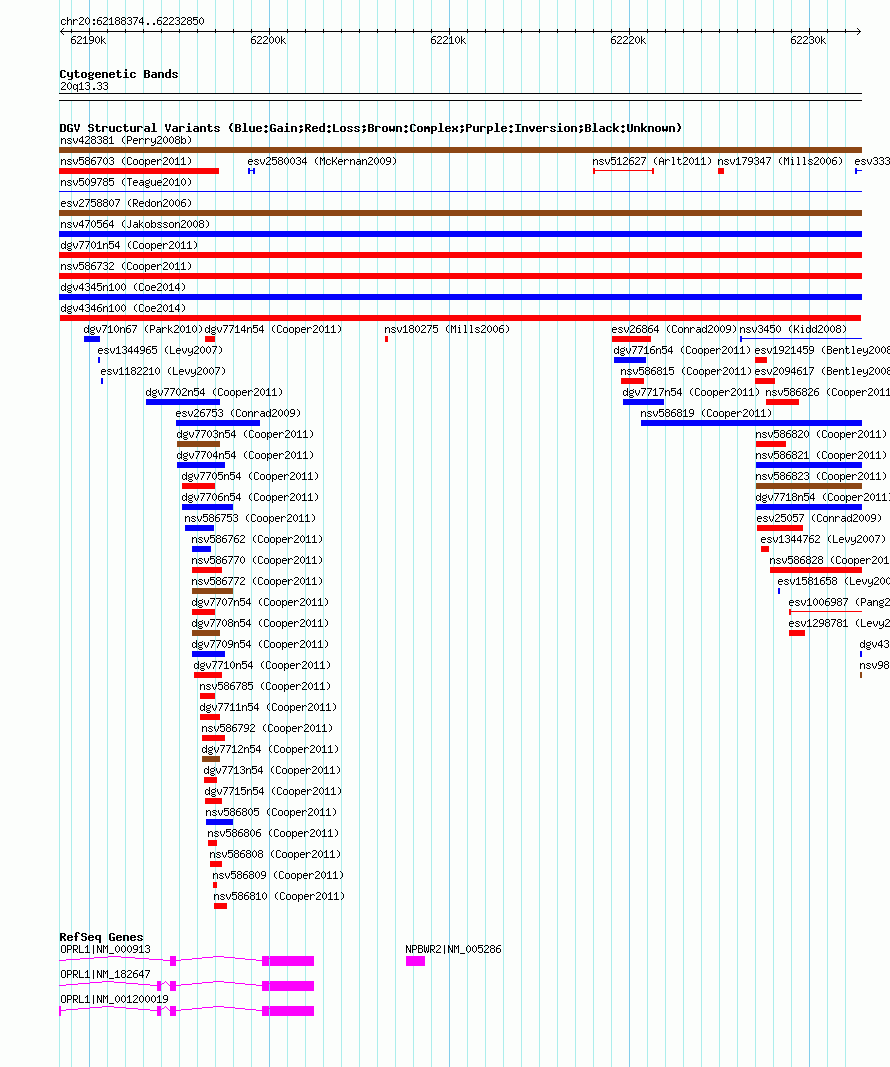The height and width of the screenshot is (1067, 890).
Task: Click the Cytogenetic Bands track title
Action: 119,74
